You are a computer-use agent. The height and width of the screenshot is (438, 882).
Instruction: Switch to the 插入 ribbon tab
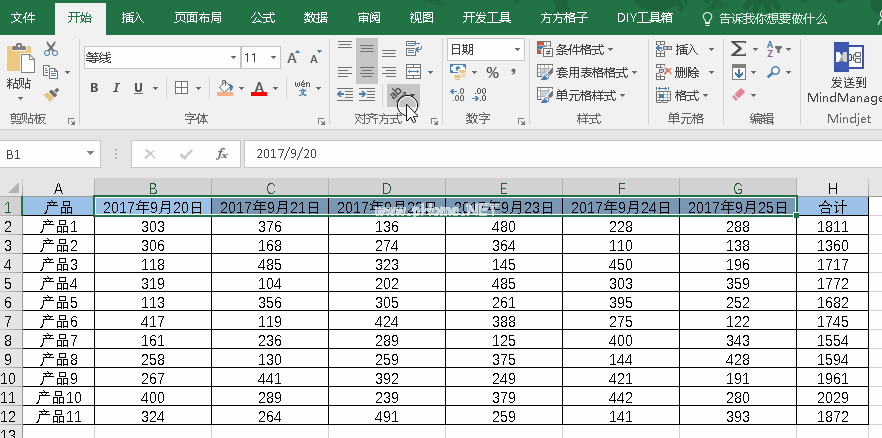pos(132,18)
